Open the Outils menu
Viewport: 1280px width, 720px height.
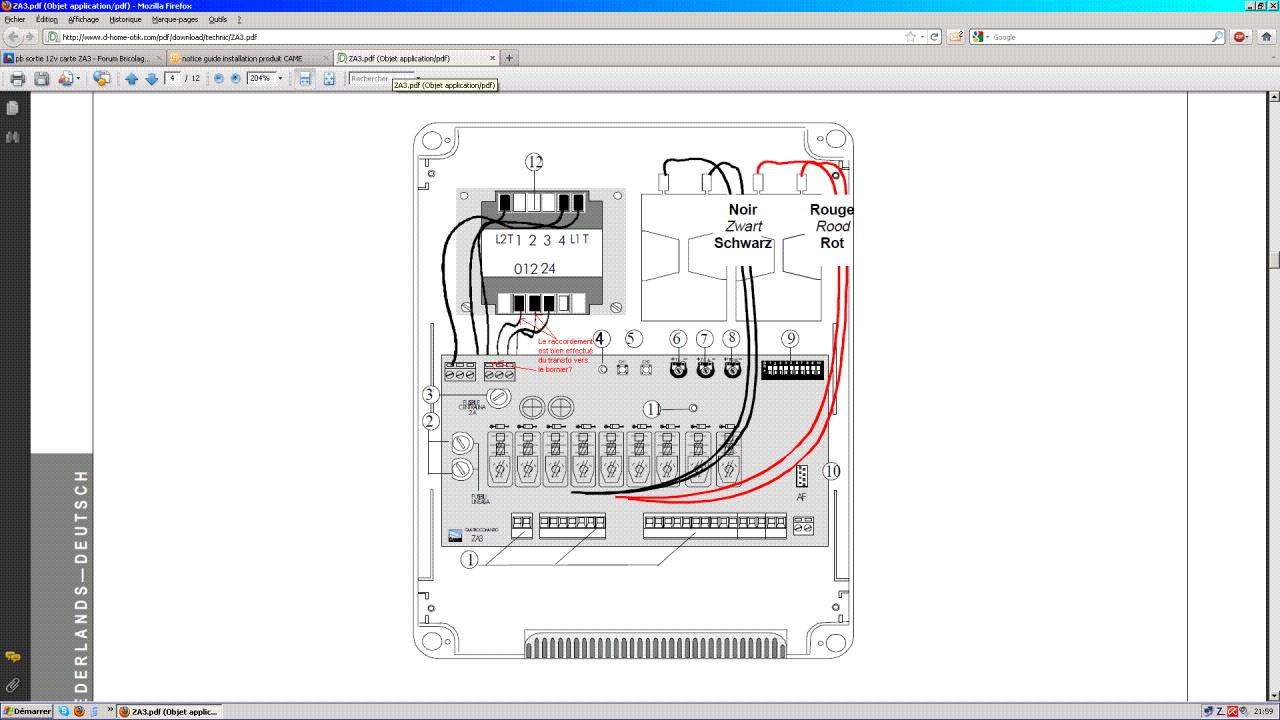click(218, 19)
